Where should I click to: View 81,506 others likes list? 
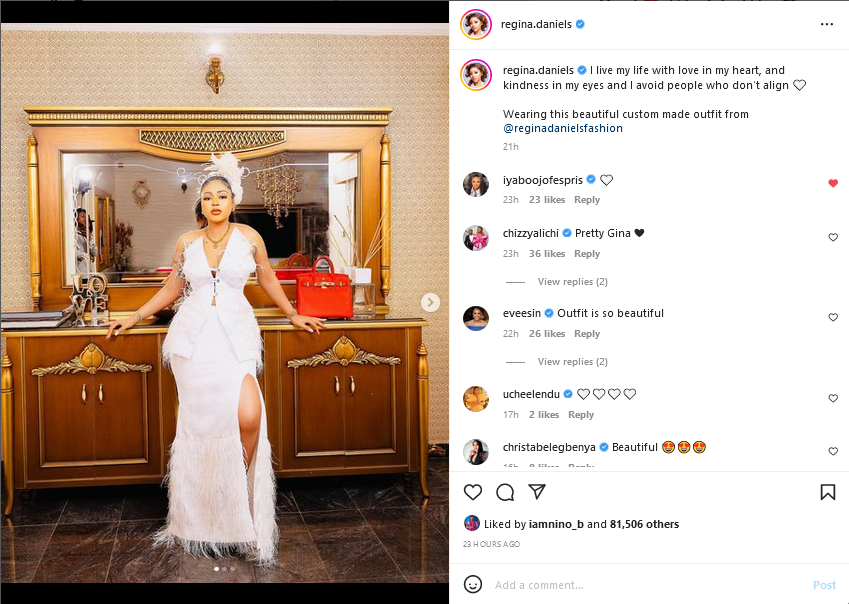644,524
